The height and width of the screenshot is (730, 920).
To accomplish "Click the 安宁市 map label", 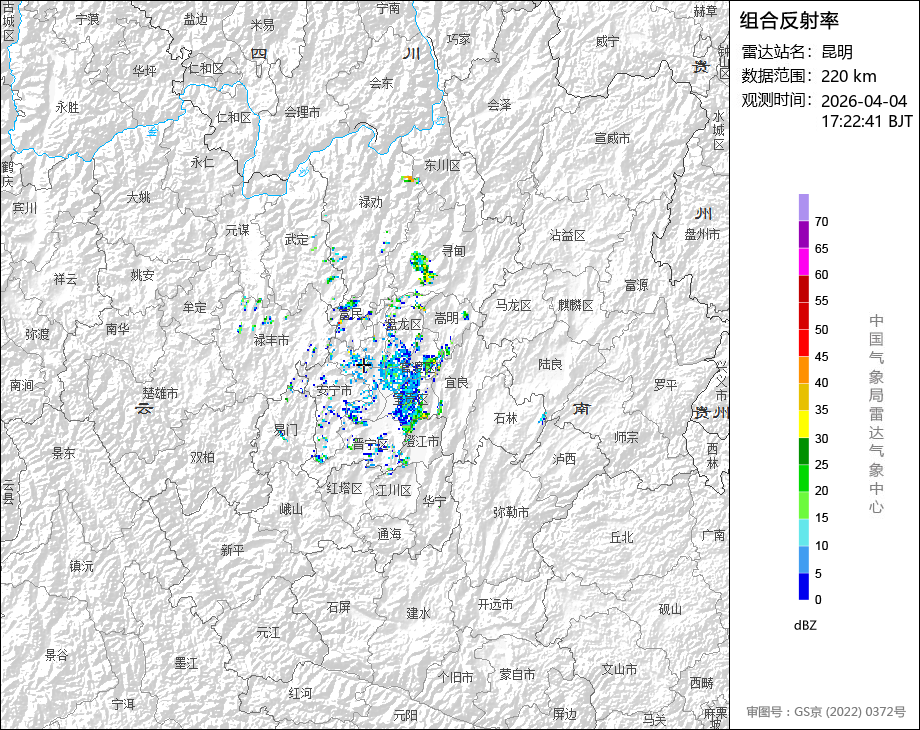I will (x=334, y=390).
